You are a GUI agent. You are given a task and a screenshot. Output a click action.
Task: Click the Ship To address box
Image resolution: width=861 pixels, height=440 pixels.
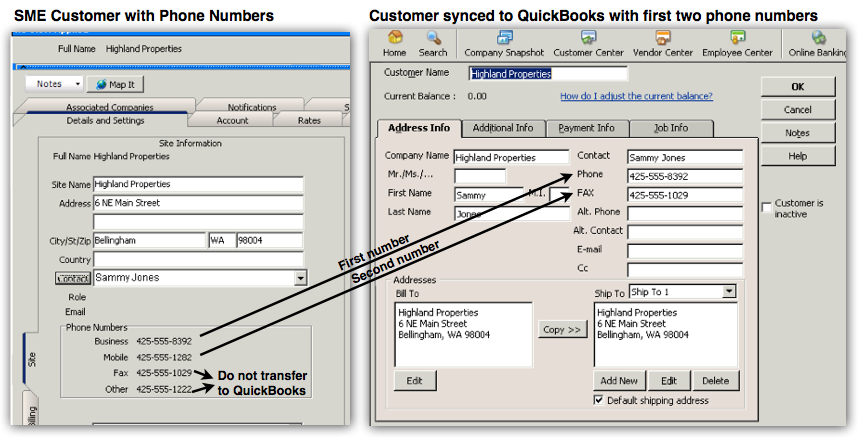tap(666, 335)
